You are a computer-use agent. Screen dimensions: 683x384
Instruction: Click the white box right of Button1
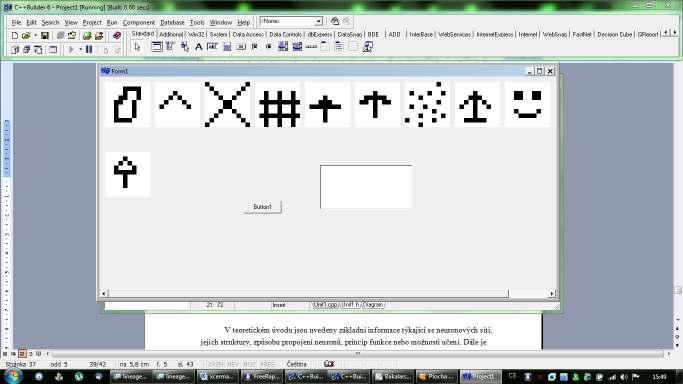coord(366,187)
